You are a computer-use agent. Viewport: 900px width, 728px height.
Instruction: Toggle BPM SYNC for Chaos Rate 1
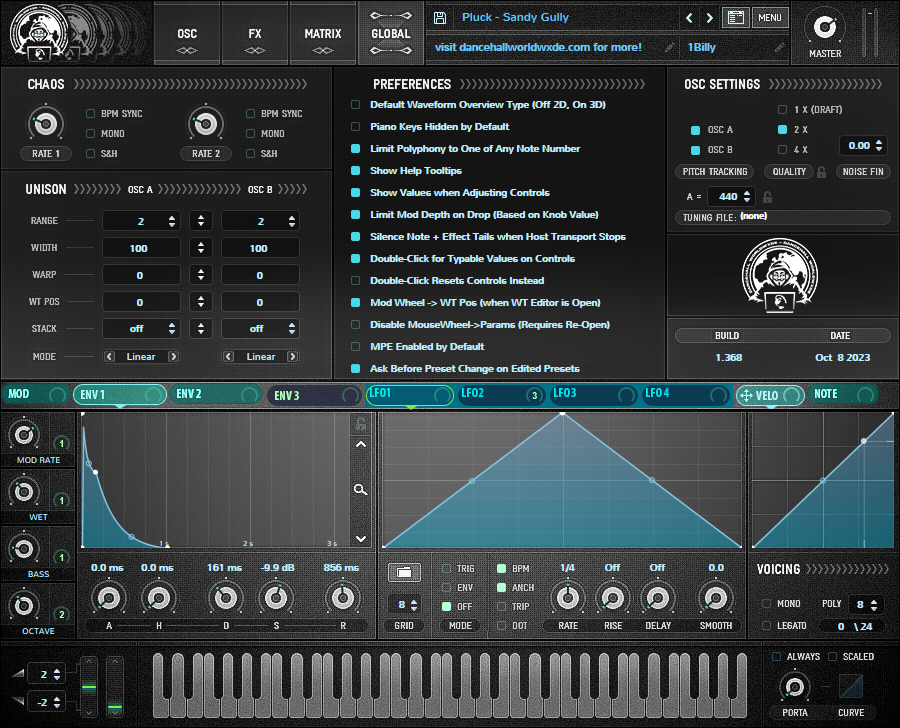91,114
